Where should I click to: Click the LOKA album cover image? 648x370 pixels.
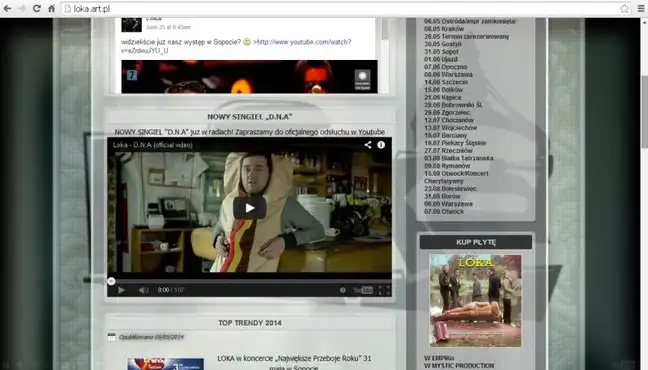[475, 301]
